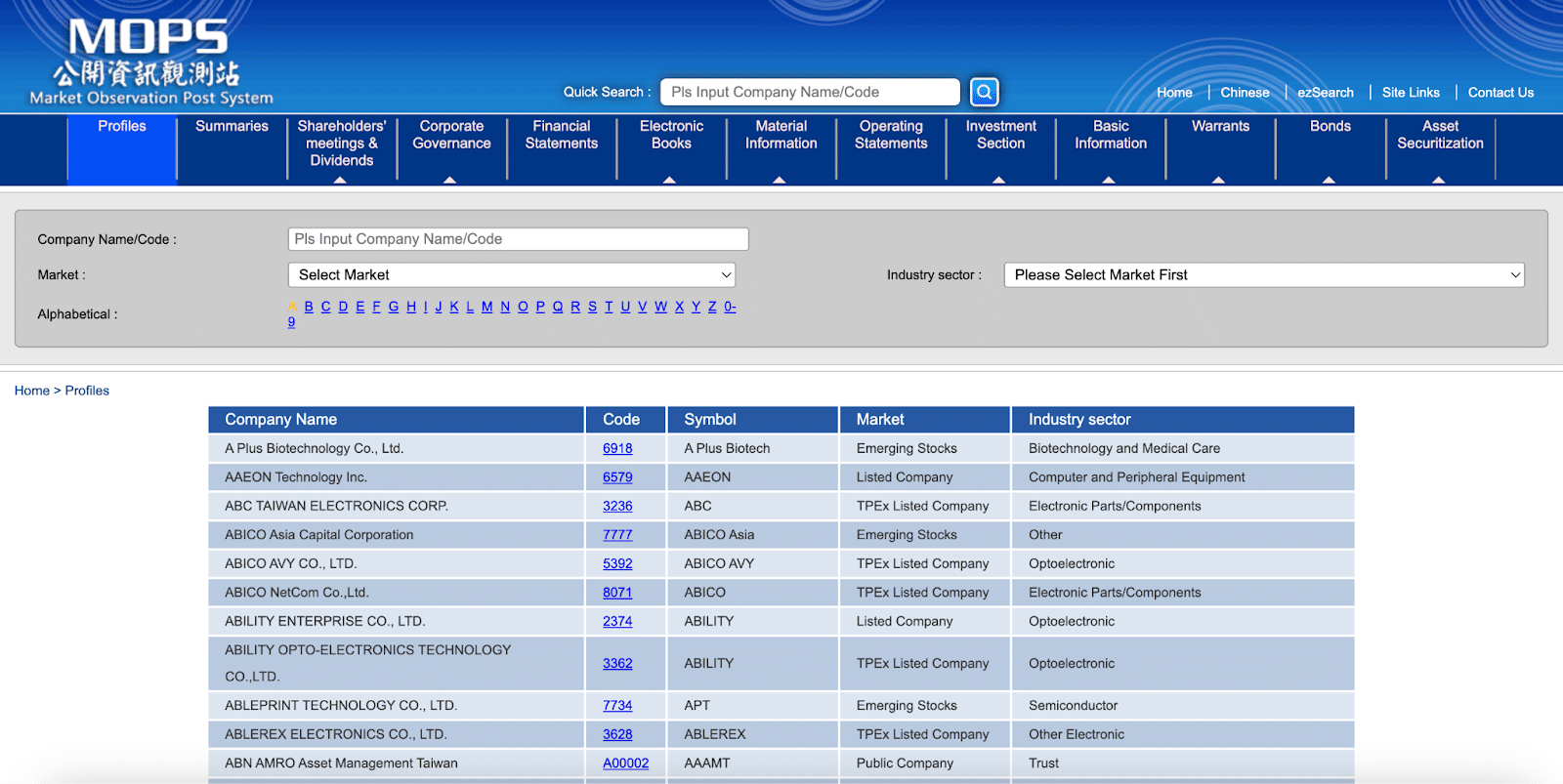Go to ezSearch

coord(1325,93)
